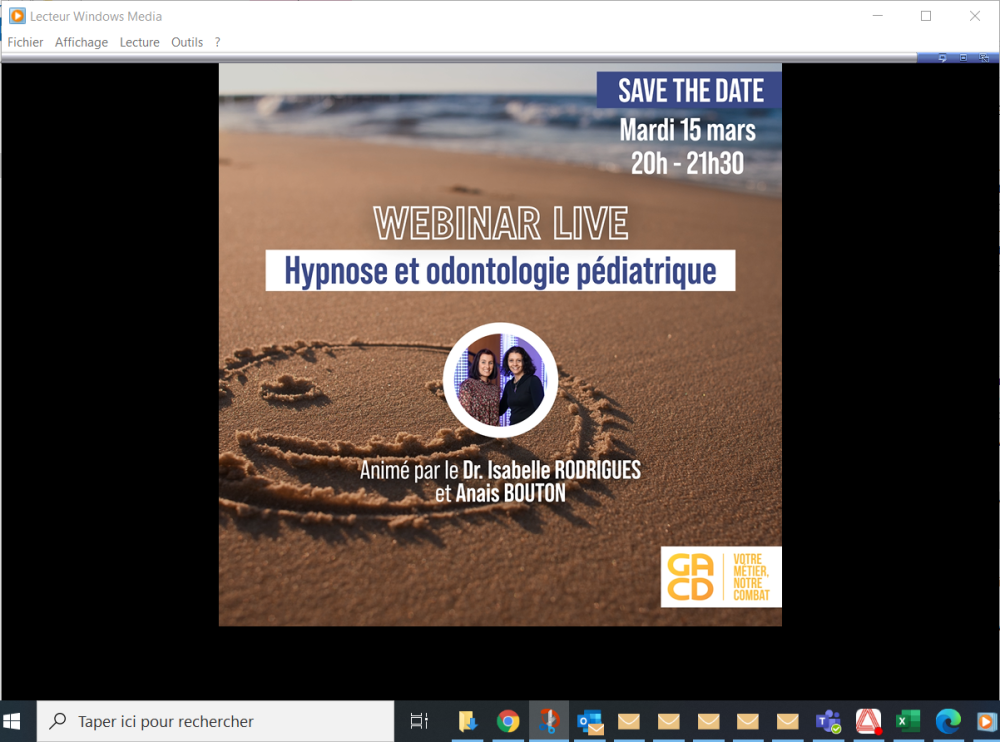Click the taskbar search field
Screen dimensions: 1000x742
coord(216,722)
